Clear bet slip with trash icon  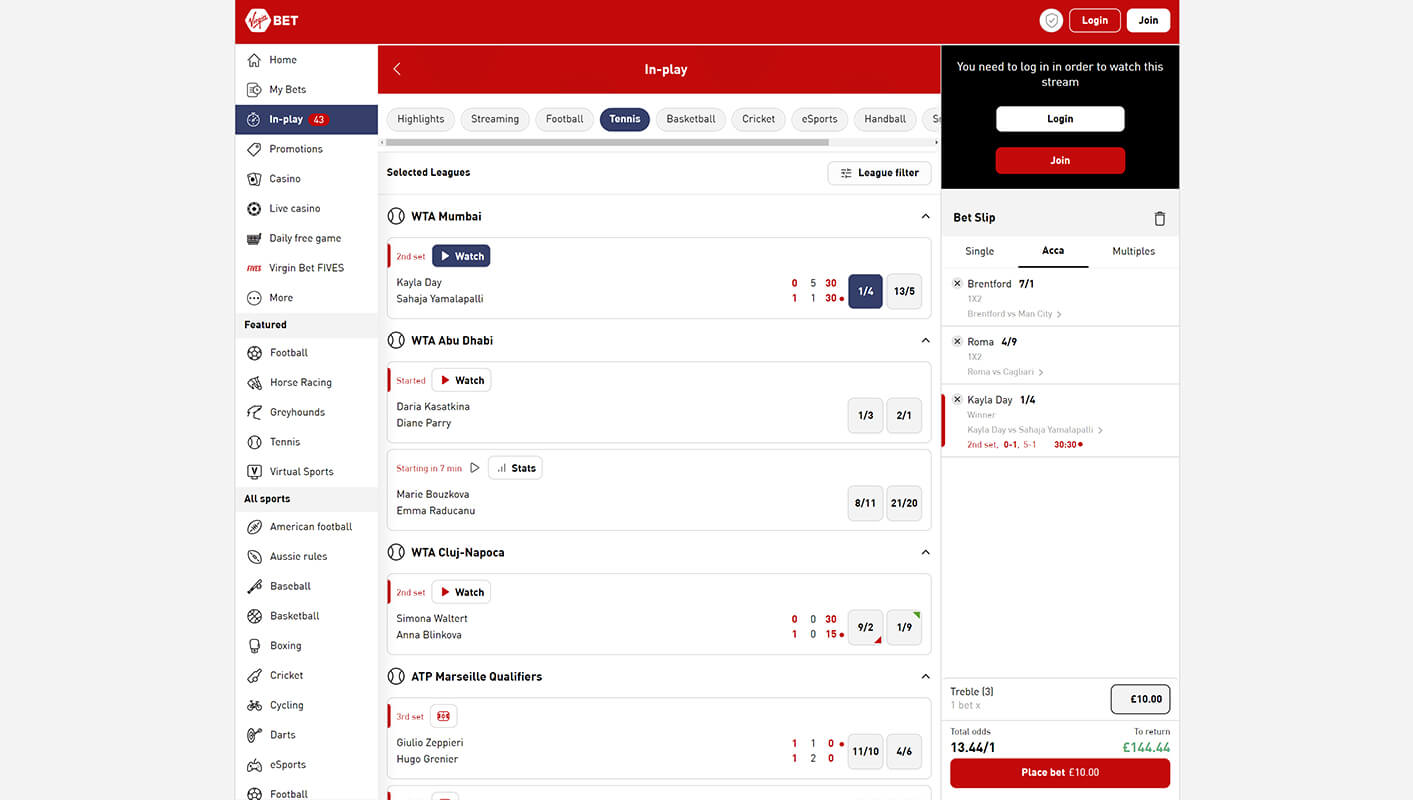[1160, 218]
